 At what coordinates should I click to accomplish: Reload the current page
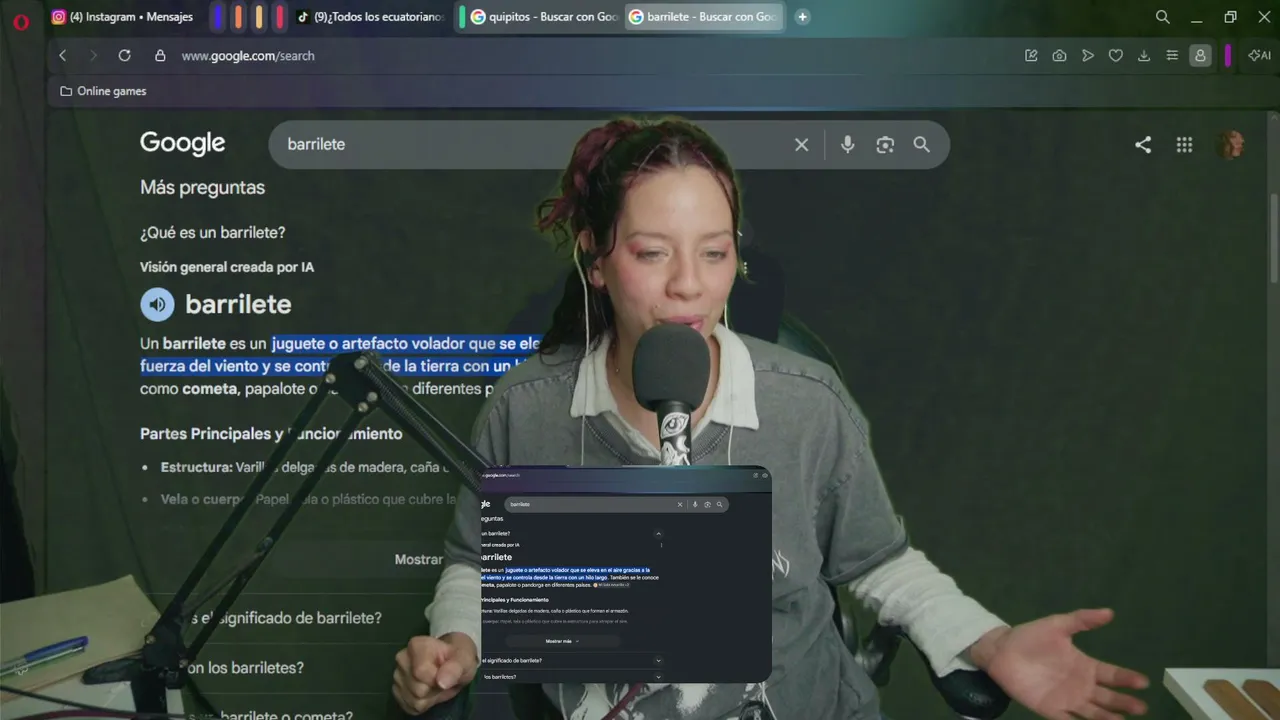pos(125,56)
